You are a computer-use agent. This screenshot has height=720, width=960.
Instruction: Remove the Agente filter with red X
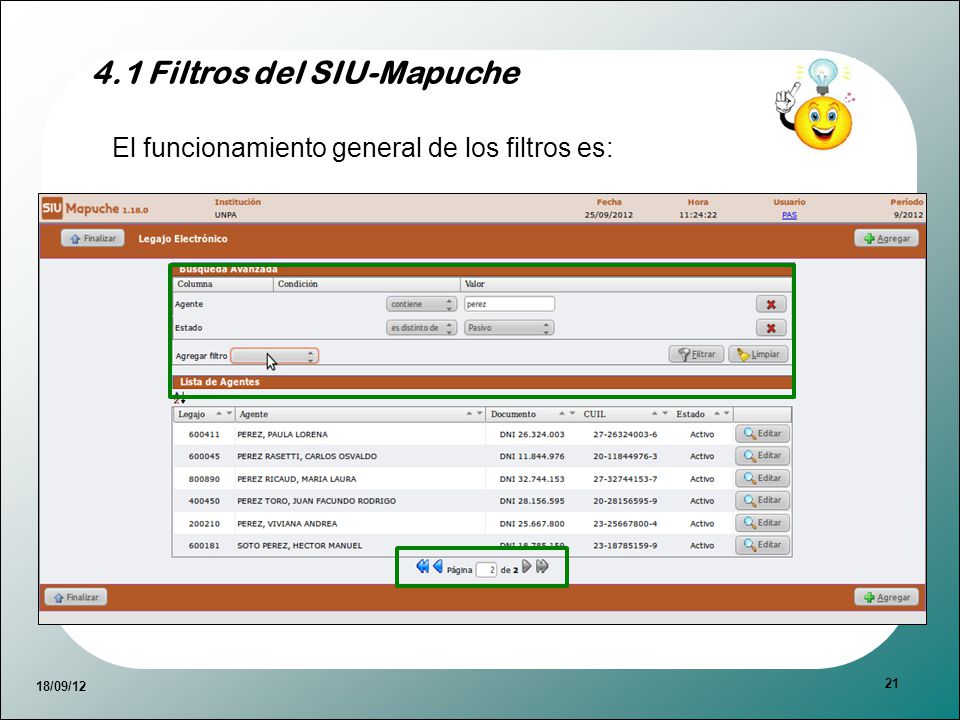[771, 304]
